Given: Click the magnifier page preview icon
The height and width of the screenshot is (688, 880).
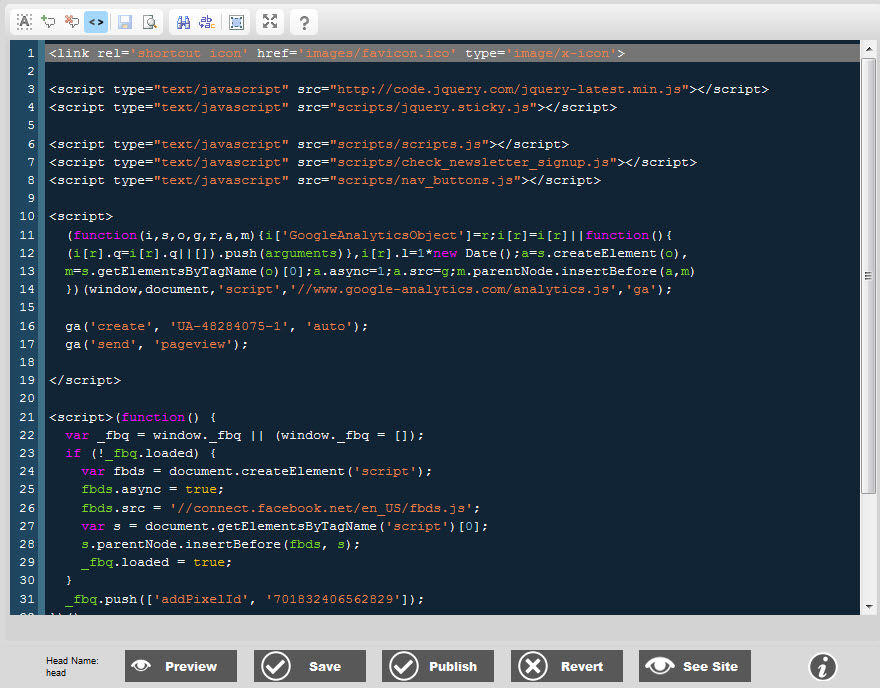Looking at the screenshot, I should pyautogui.click(x=150, y=22).
